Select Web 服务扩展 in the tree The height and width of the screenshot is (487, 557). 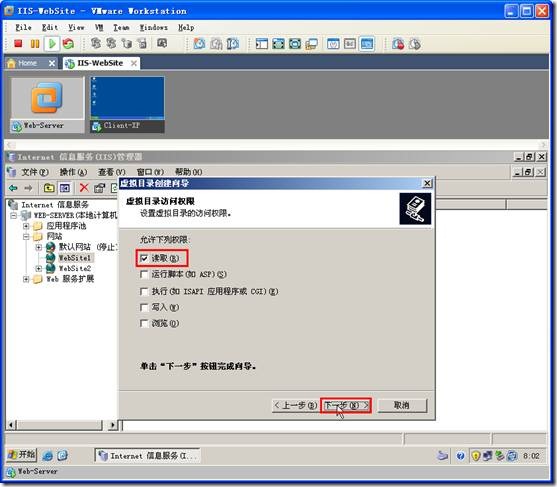pyautogui.click(x=70, y=279)
